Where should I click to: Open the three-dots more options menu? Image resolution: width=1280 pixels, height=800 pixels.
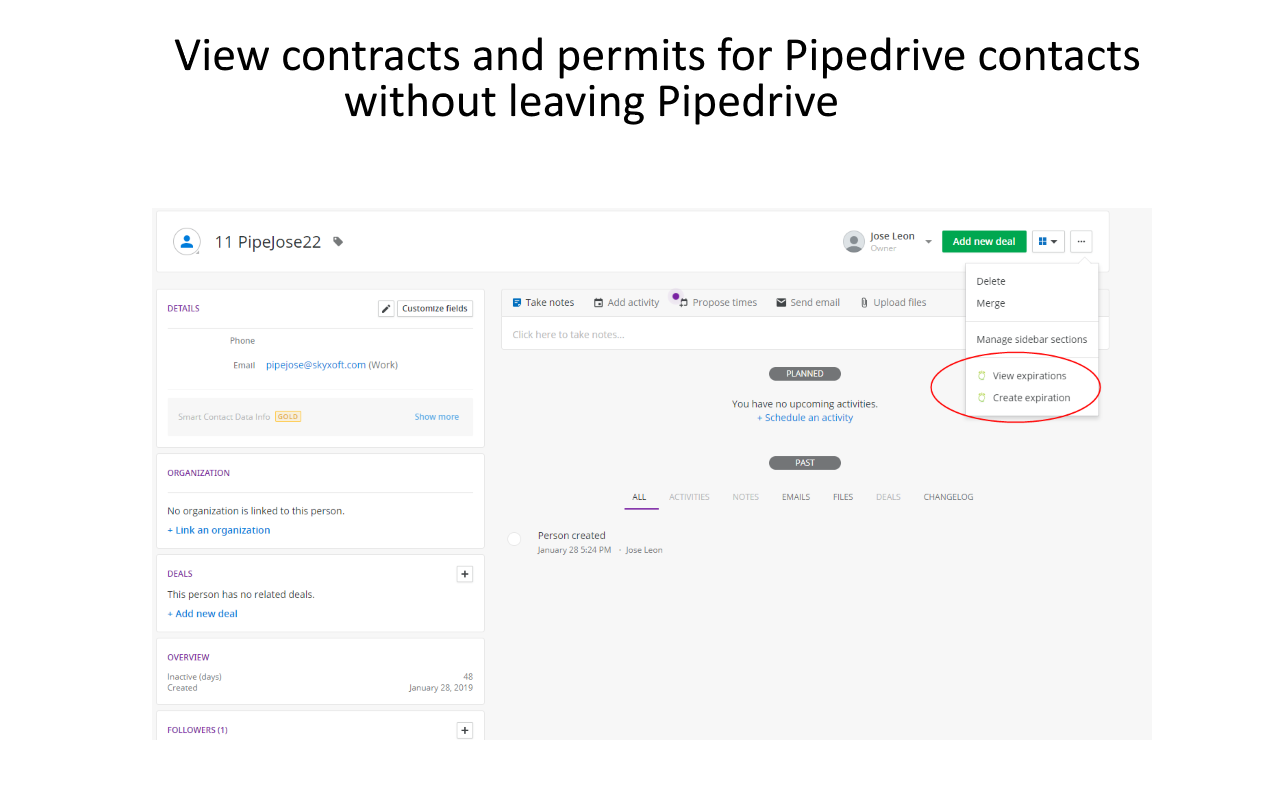[1081, 241]
